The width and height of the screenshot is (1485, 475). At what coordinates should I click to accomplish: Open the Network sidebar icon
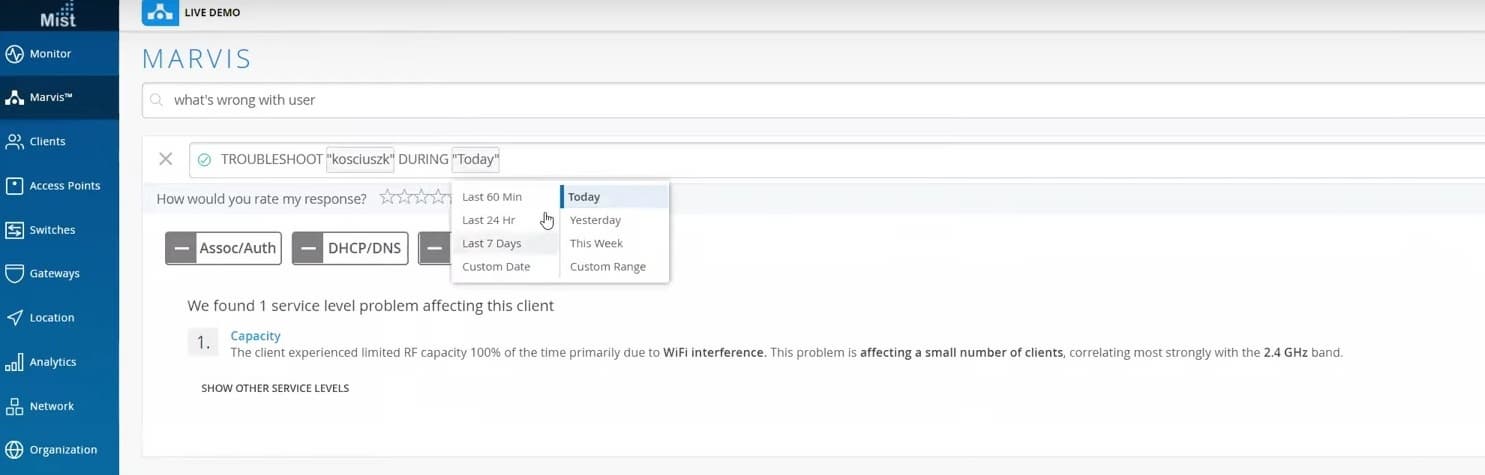pos(14,406)
